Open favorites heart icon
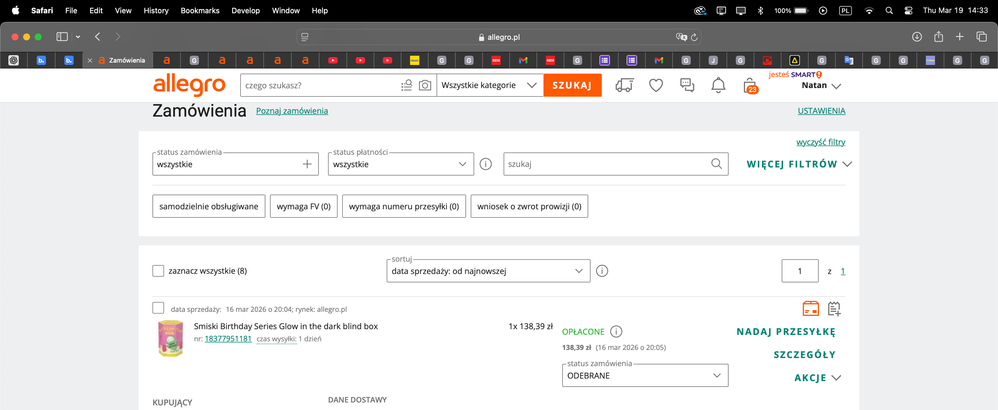This screenshot has height=410, width=998. tap(656, 86)
